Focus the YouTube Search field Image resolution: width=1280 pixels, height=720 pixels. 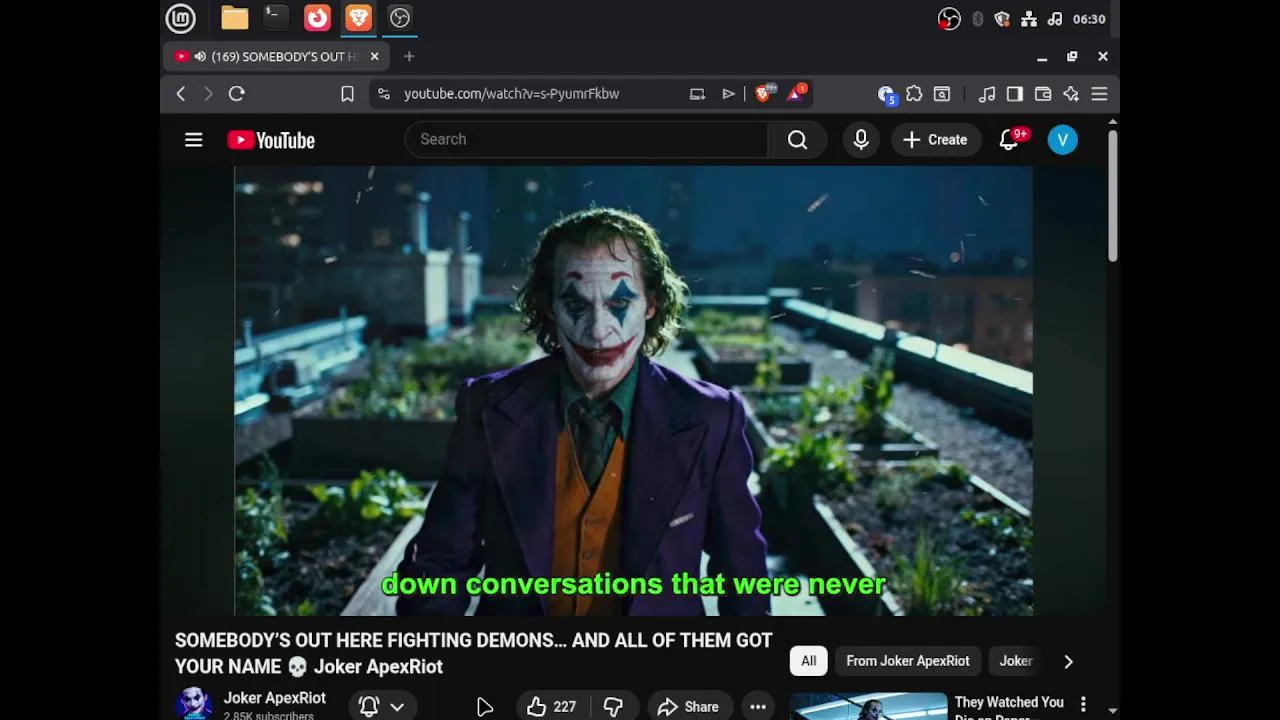coord(586,140)
